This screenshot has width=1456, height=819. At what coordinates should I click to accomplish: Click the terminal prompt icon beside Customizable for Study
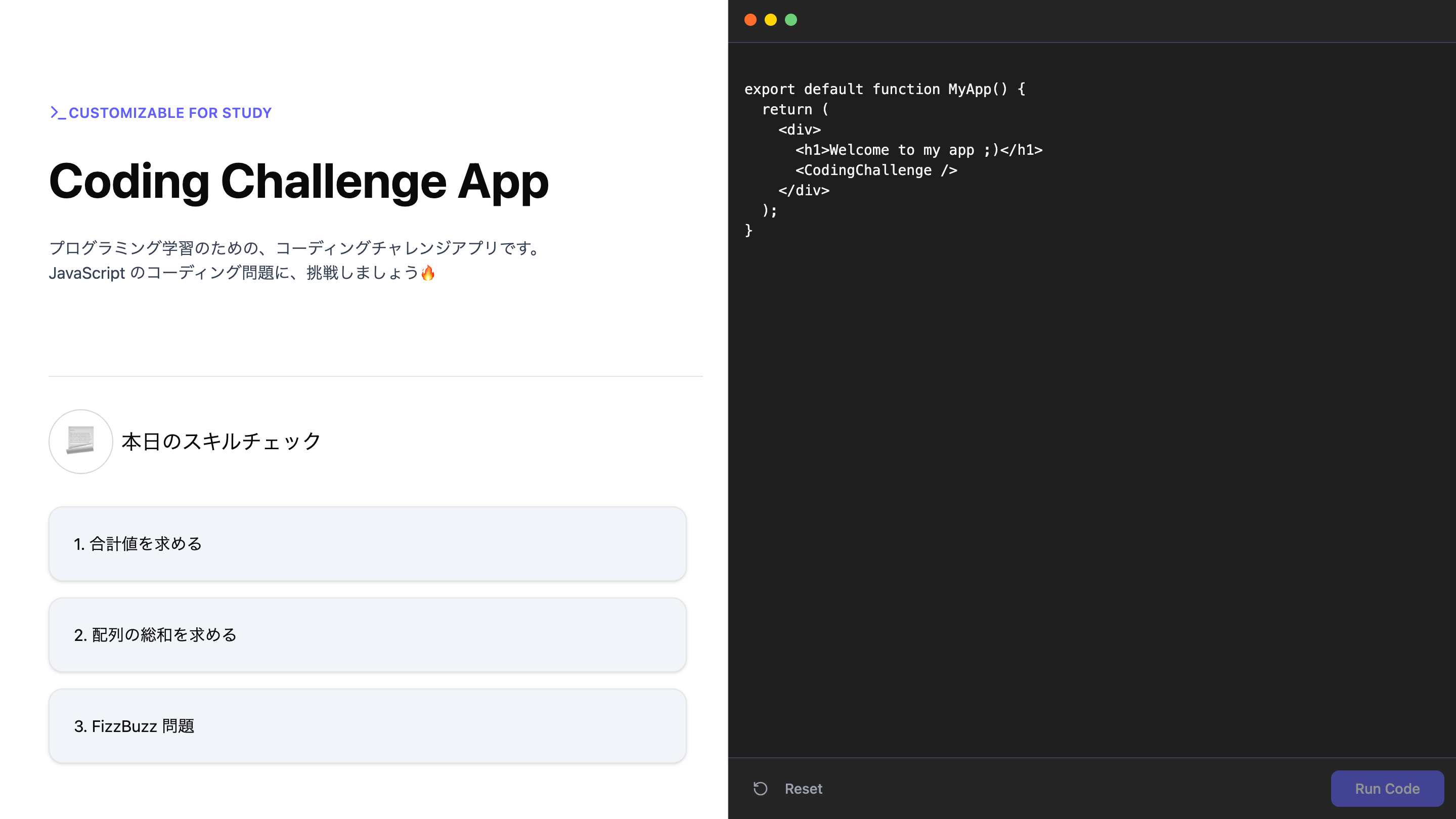click(x=58, y=112)
